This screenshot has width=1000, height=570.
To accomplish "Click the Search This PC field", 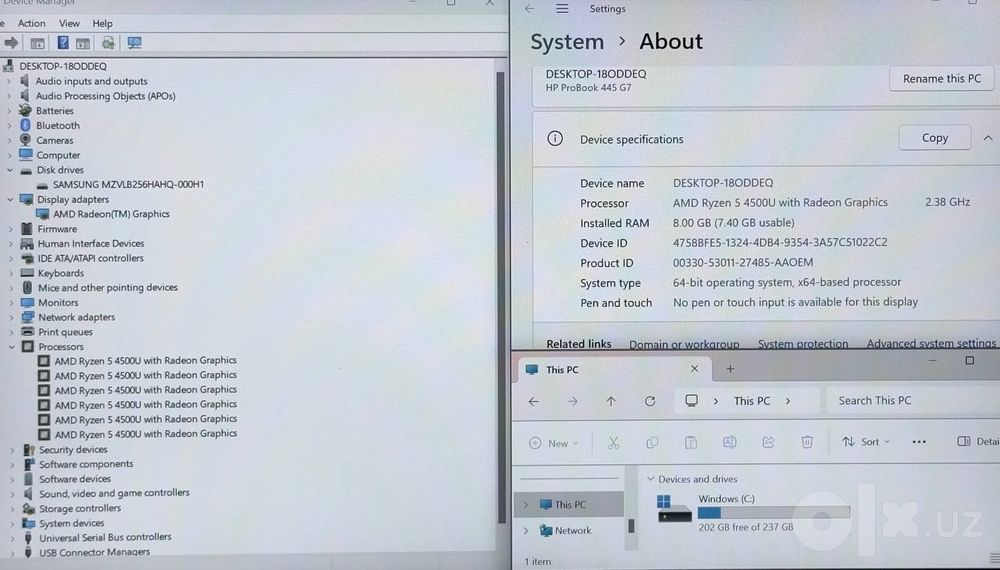I will [x=913, y=400].
